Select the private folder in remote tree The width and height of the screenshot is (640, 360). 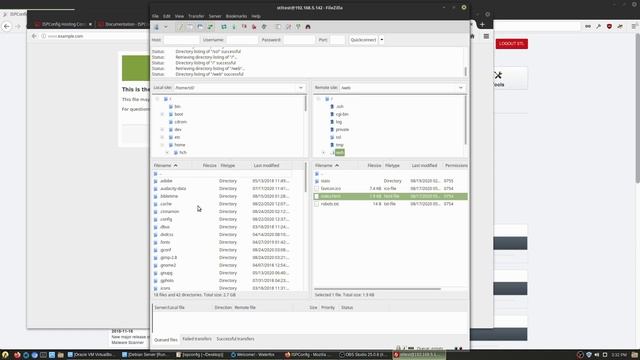(342, 130)
